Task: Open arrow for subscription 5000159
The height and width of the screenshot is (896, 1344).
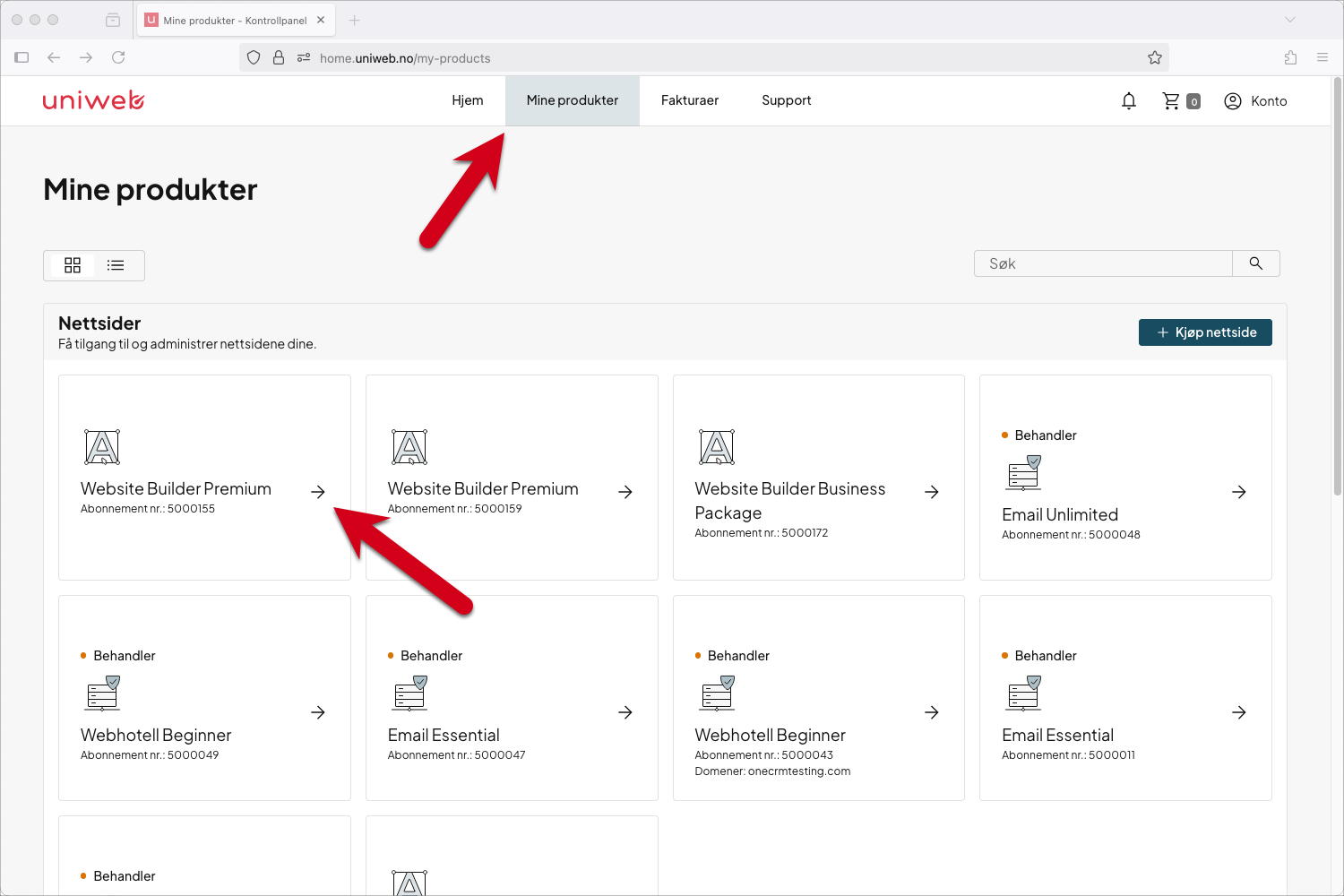Action: (x=625, y=492)
